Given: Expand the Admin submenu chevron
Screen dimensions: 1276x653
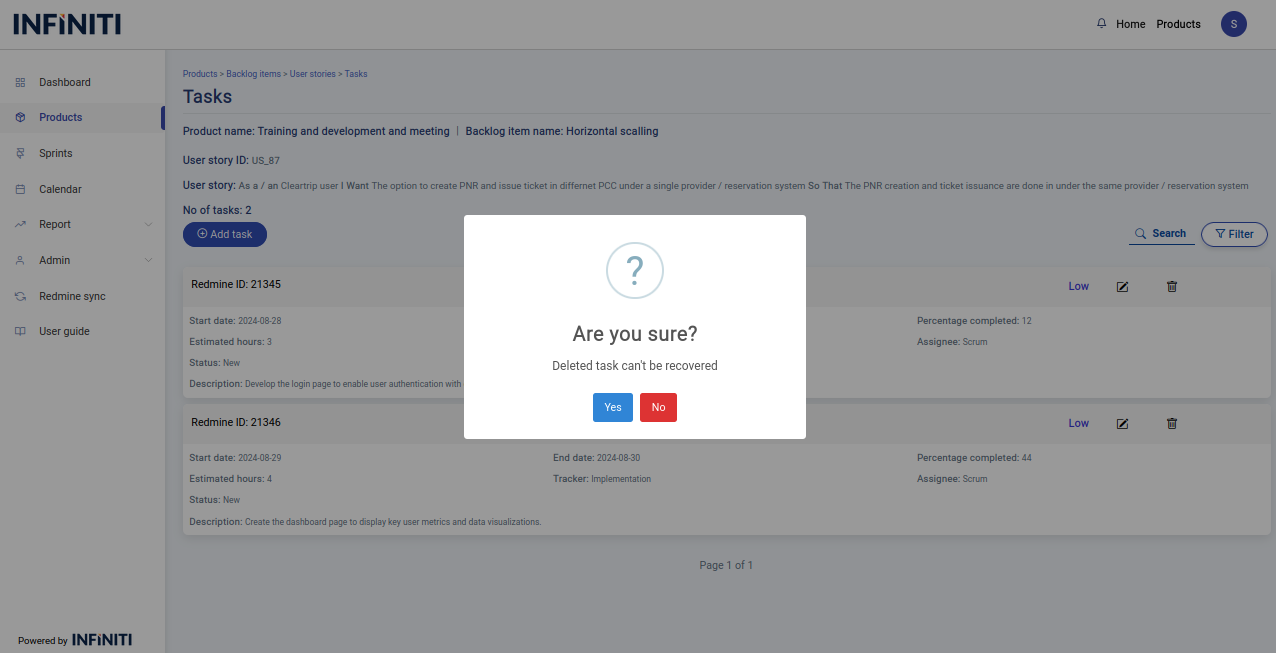Looking at the screenshot, I should [x=148, y=261].
